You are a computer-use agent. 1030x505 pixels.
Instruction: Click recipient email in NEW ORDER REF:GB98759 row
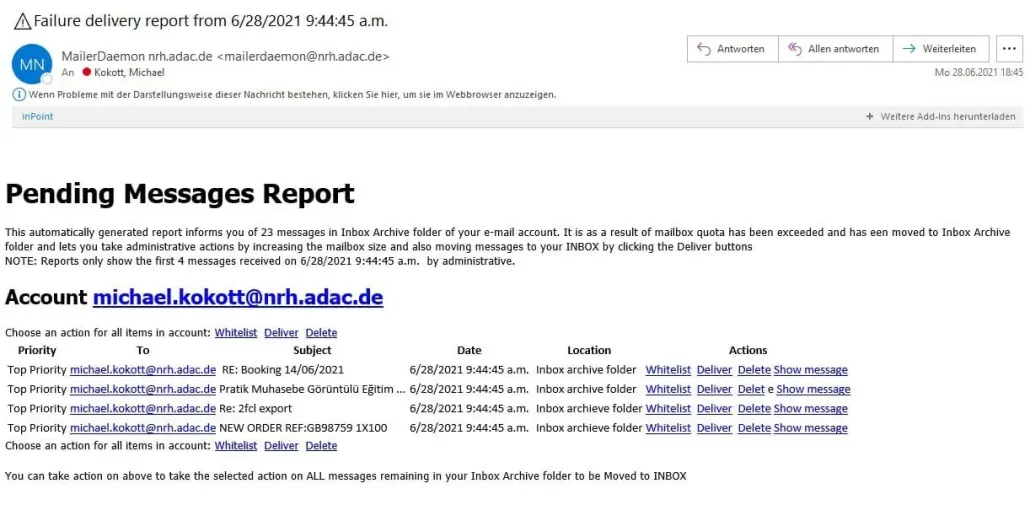pos(143,428)
